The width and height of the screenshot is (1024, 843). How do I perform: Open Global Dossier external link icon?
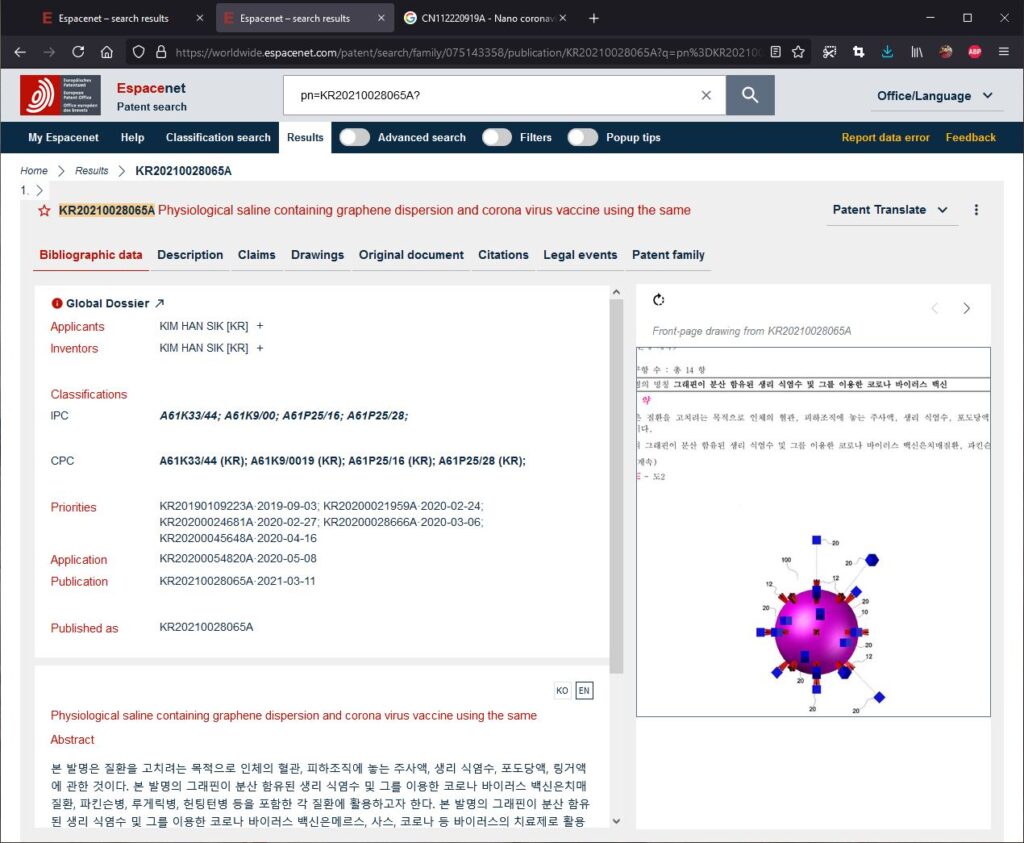(159, 303)
